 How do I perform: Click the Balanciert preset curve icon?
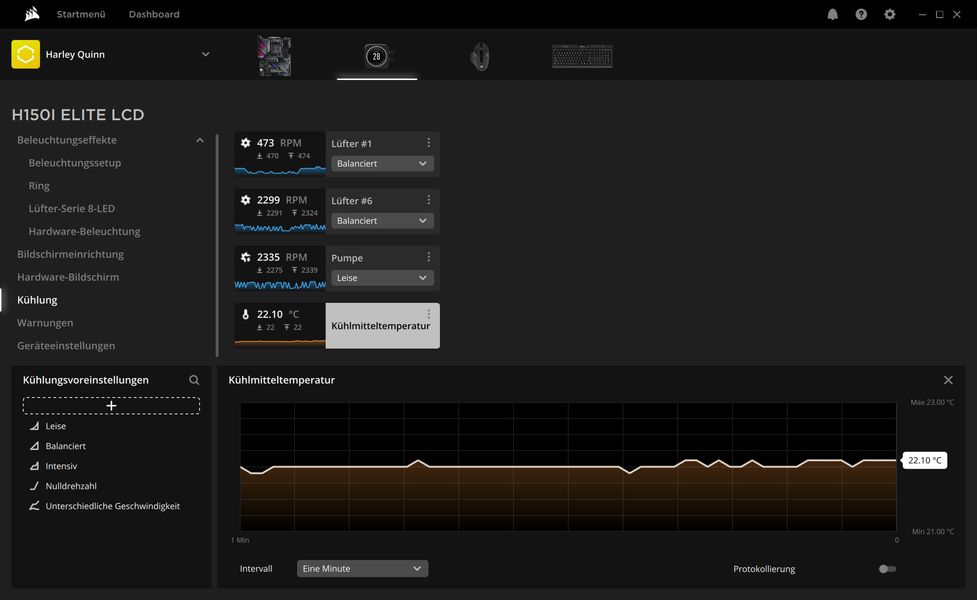click(x=34, y=446)
